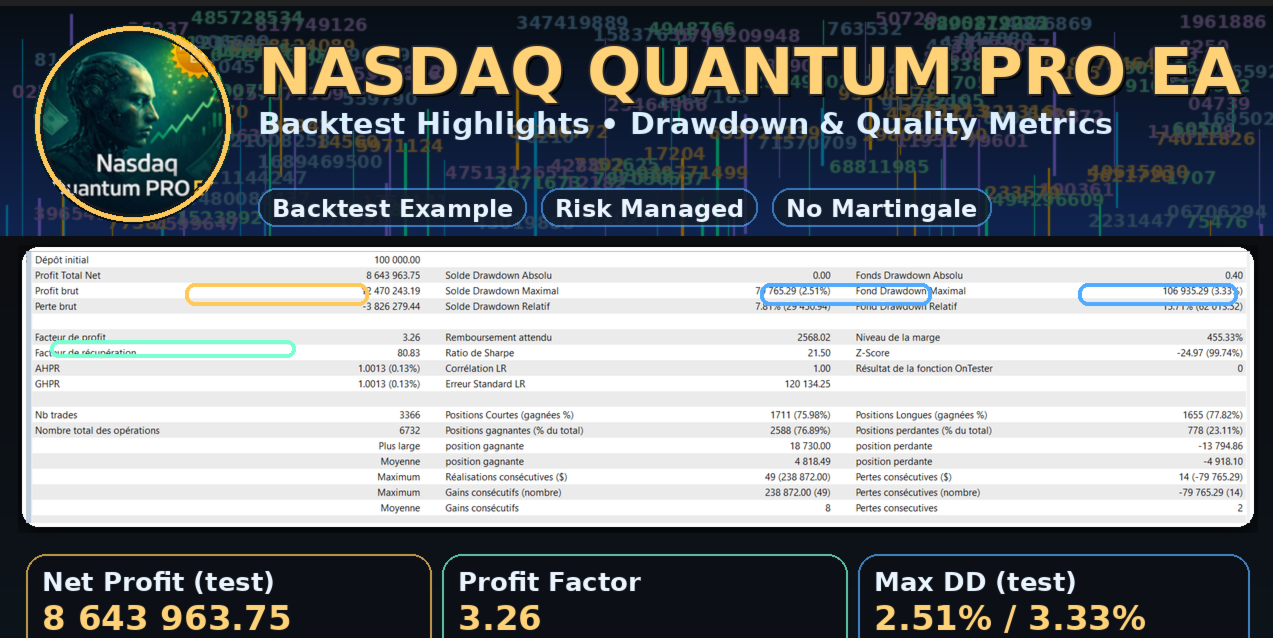Select the Max DD (test) summary card
Screen dimensions: 1273x638
click(x=1054, y=597)
